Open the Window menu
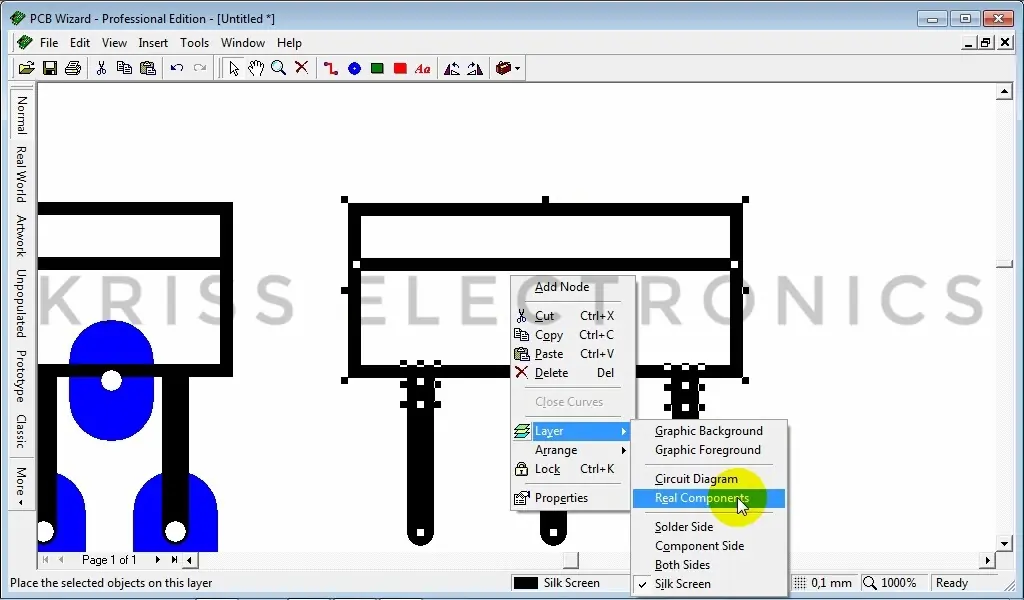The width and height of the screenshot is (1024, 600). point(242,42)
